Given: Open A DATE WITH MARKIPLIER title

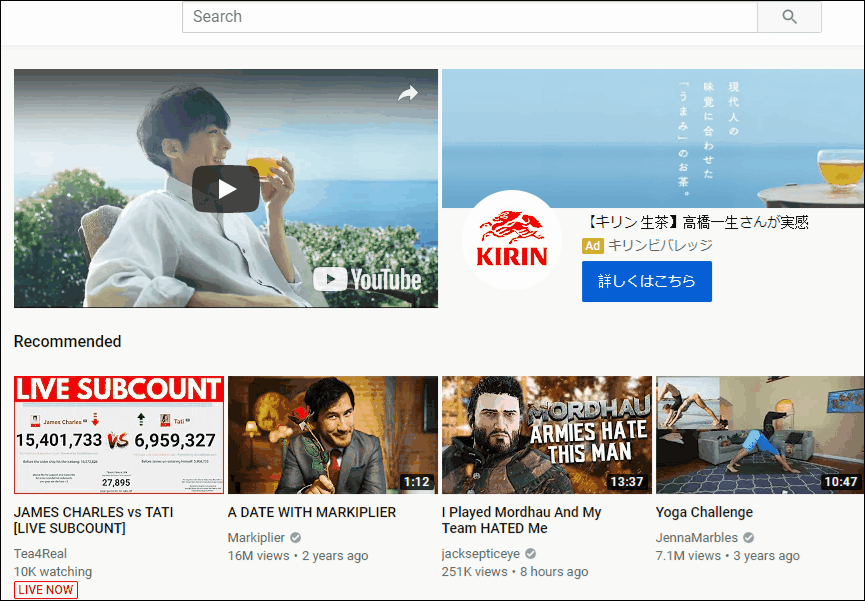Looking at the screenshot, I should pyautogui.click(x=312, y=512).
